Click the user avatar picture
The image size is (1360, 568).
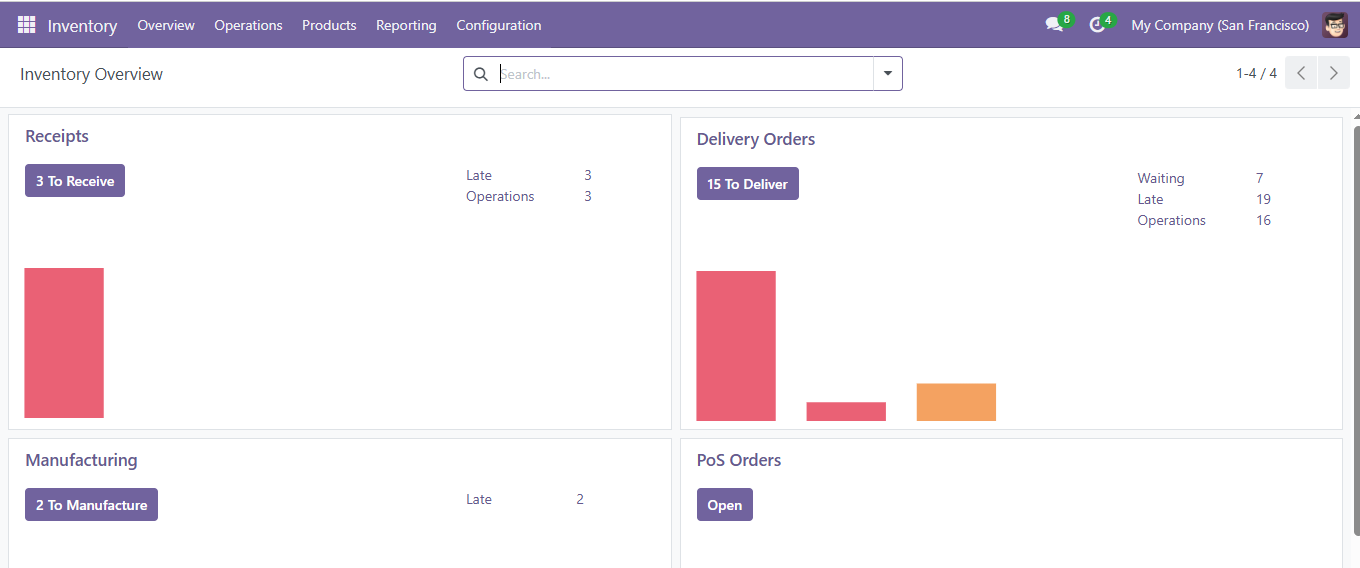click(1334, 25)
